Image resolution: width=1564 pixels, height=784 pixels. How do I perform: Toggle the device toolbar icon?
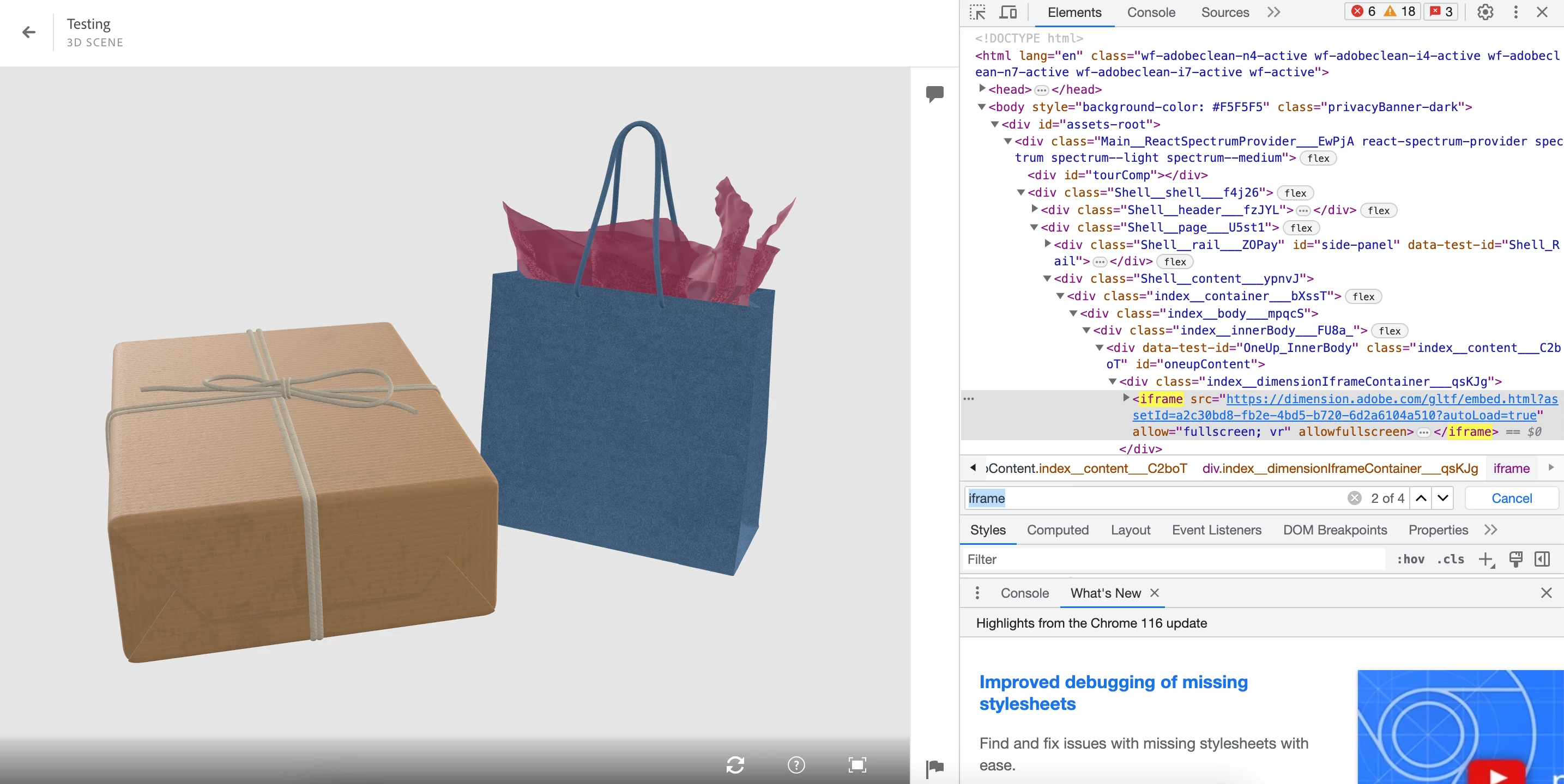1008,12
